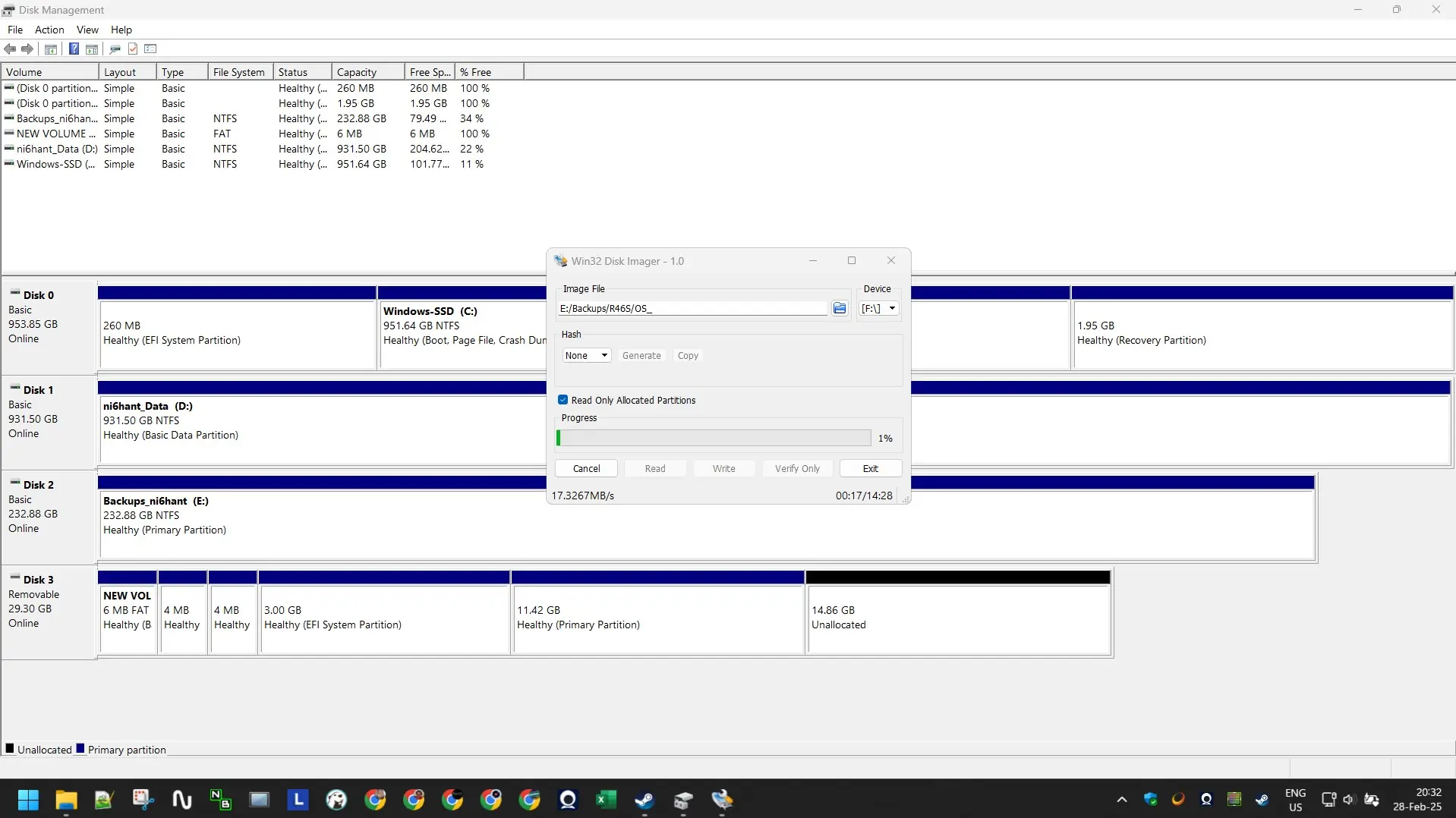The image size is (1456, 818).
Task: Show hidden system tray icons chevron
Action: (x=1121, y=800)
